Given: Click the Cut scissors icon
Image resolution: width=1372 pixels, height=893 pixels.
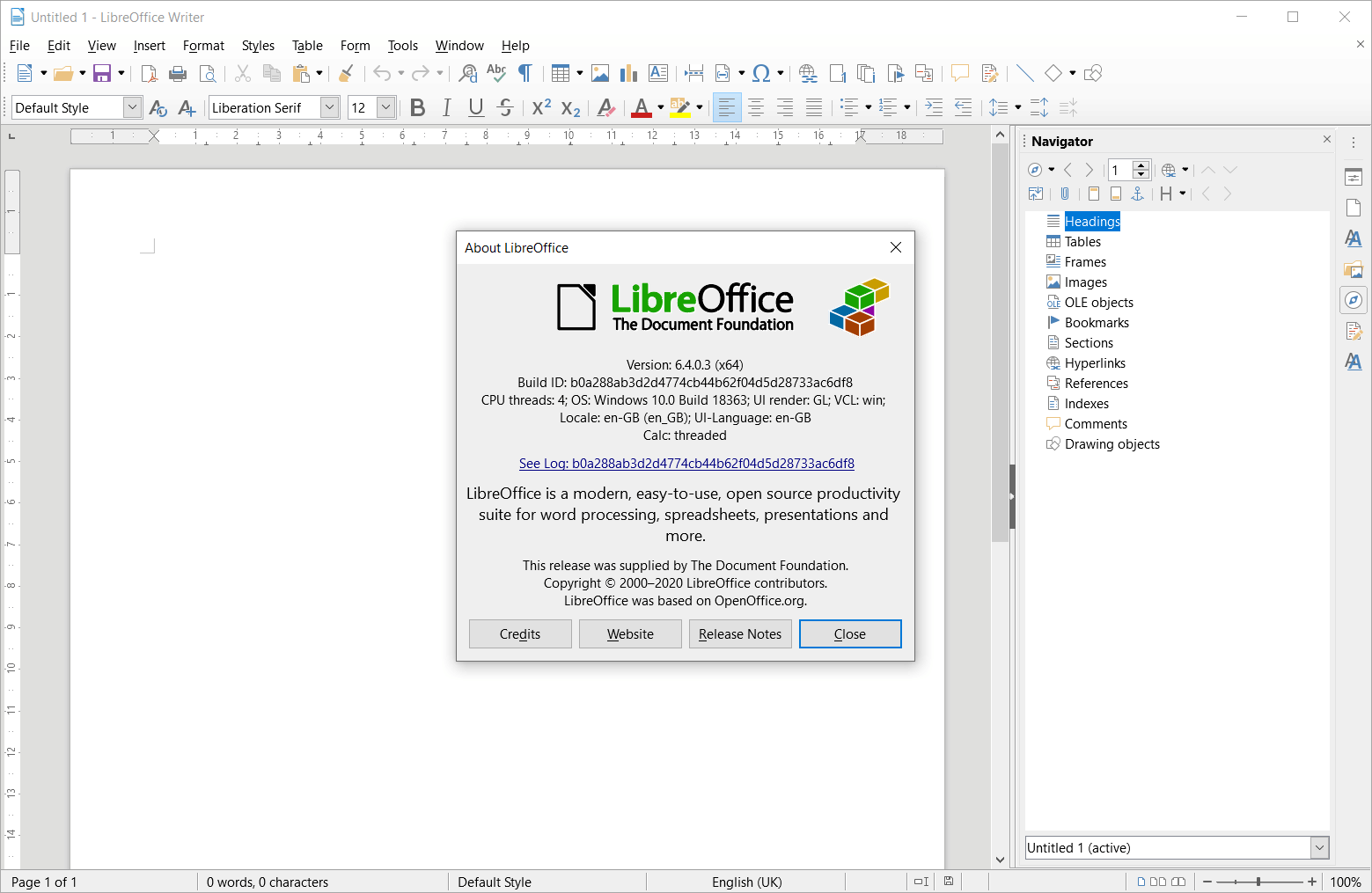Looking at the screenshot, I should pyautogui.click(x=243, y=73).
